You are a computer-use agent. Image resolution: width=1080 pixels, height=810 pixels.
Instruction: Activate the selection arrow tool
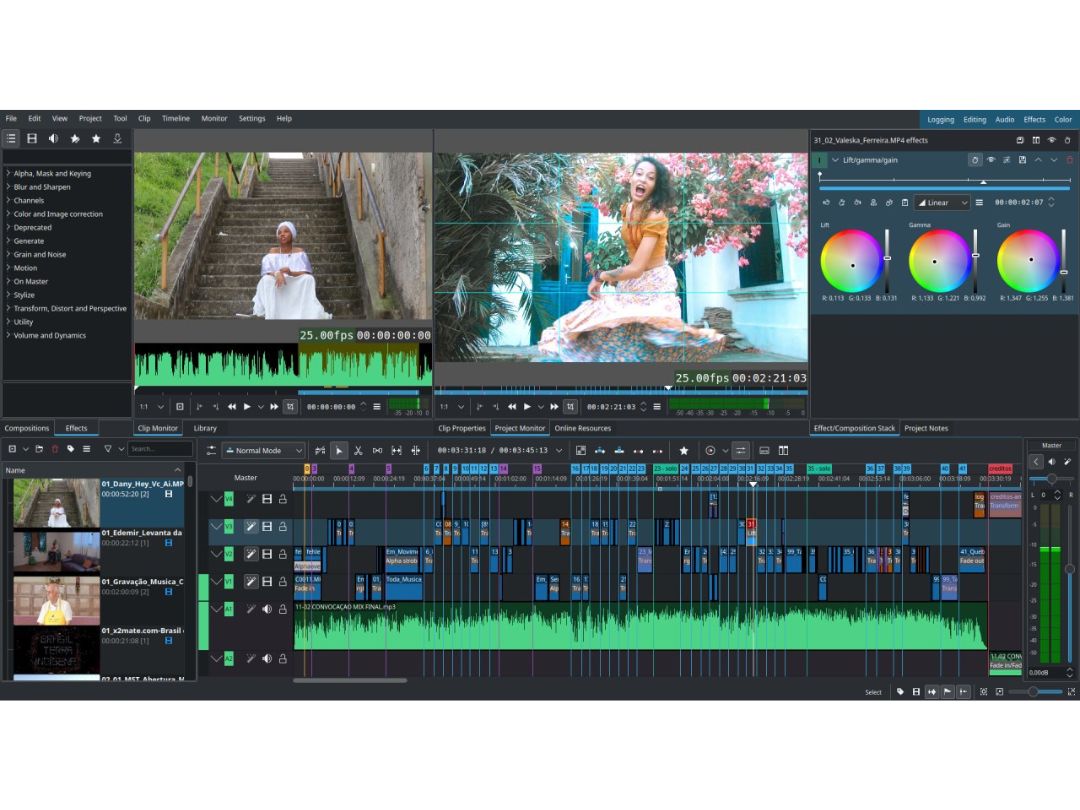coord(339,450)
